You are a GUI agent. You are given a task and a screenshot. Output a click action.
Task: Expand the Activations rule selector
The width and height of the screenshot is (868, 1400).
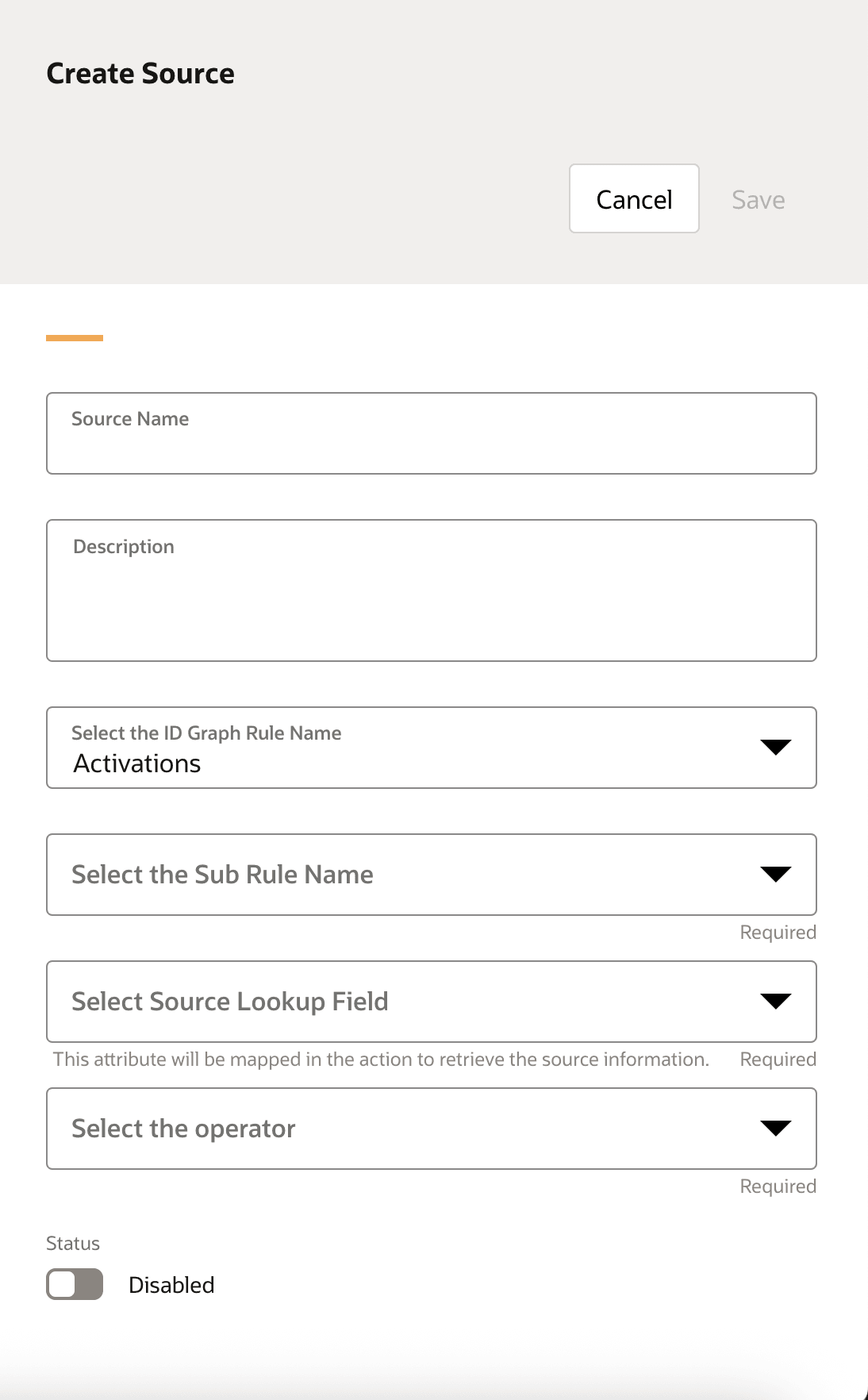[x=432, y=747]
